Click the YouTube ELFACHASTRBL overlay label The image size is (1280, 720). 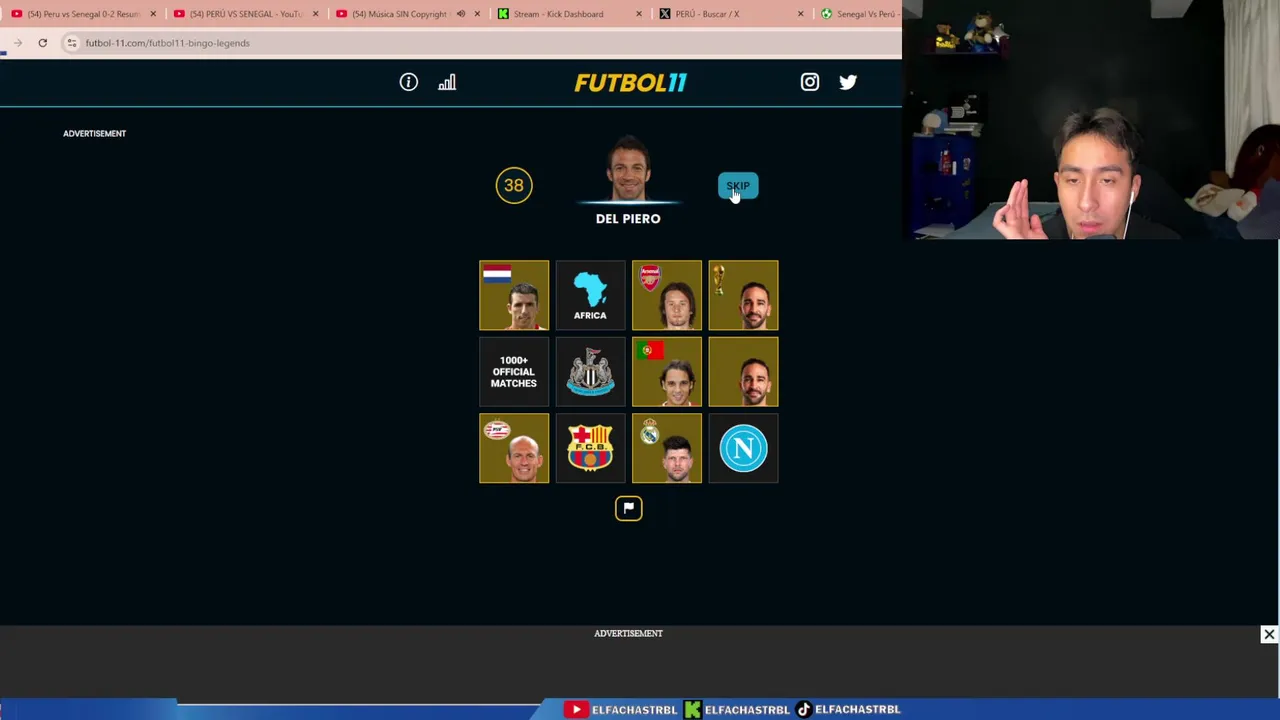(620, 709)
